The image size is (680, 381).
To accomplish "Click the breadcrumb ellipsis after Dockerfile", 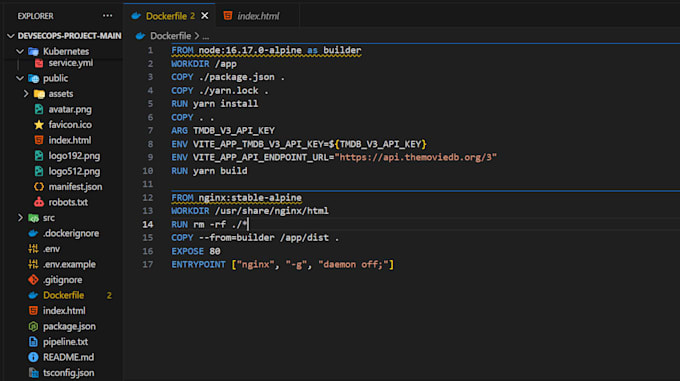I will (x=206, y=36).
